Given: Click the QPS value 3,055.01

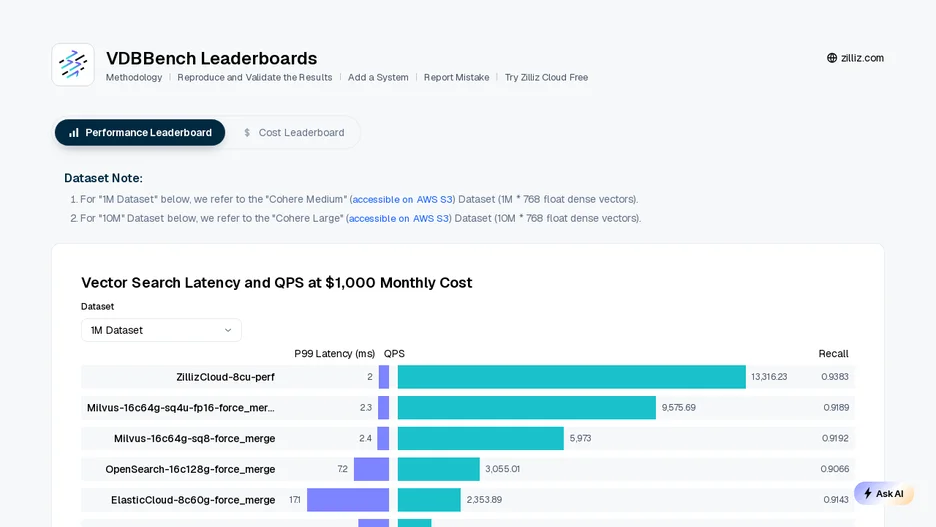Looking at the screenshot, I should (503, 469).
